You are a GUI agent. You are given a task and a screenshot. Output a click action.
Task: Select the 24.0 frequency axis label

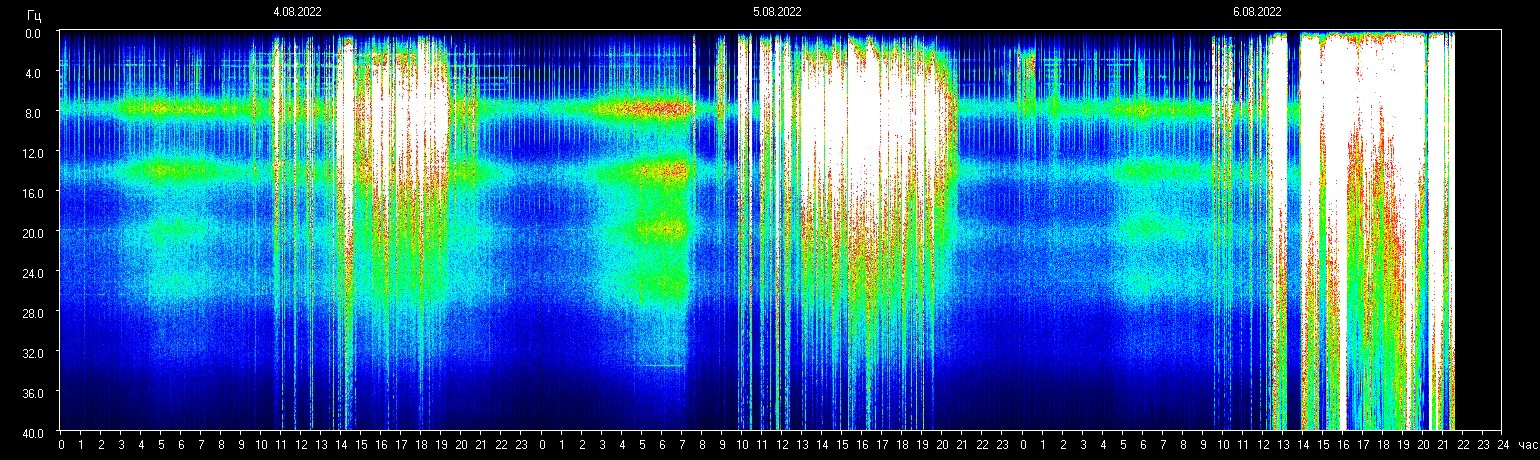pos(31,272)
